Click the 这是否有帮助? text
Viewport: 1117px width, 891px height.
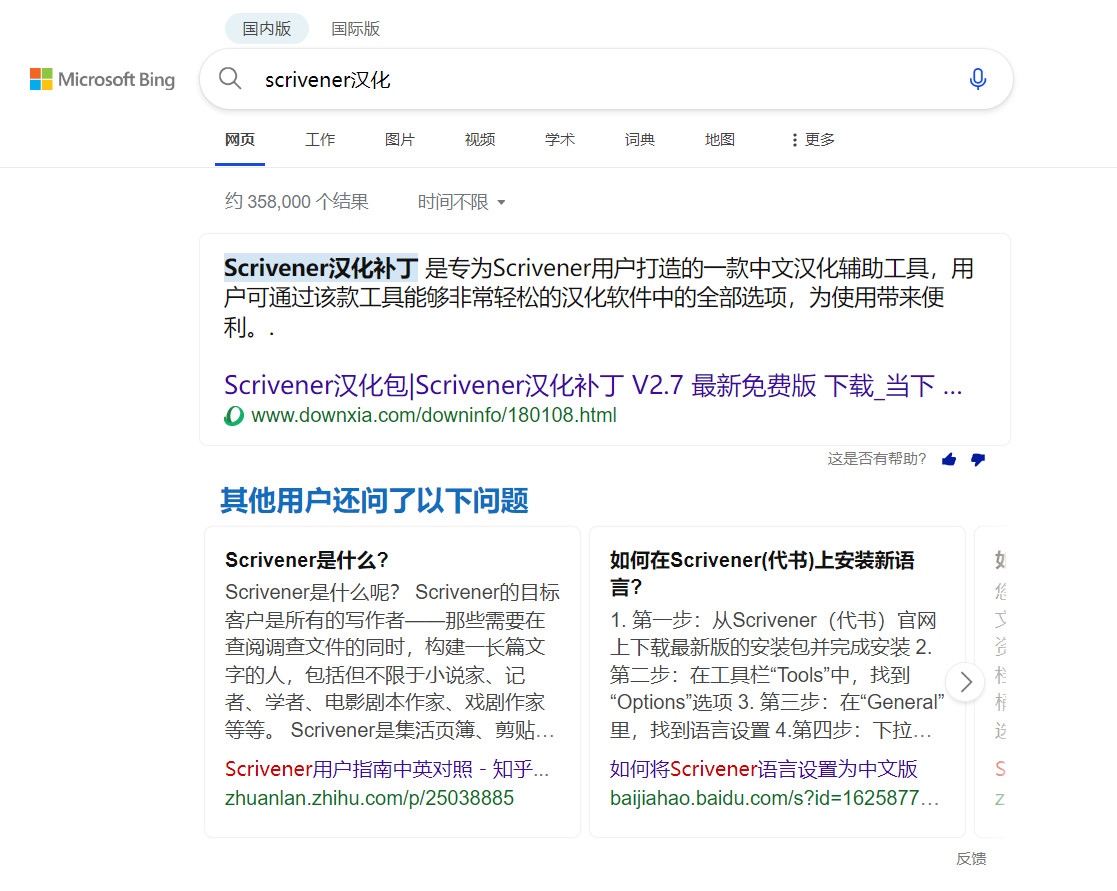pyautogui.click(x=877, y=459)
